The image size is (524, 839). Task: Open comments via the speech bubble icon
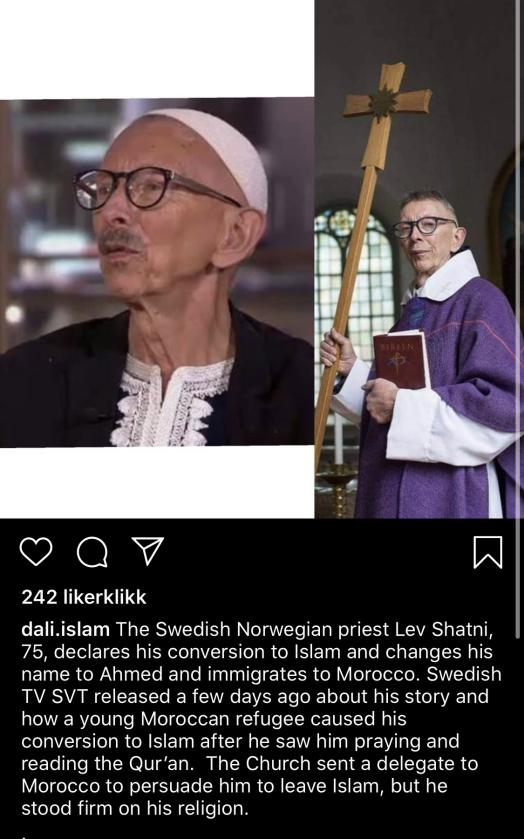92,552
